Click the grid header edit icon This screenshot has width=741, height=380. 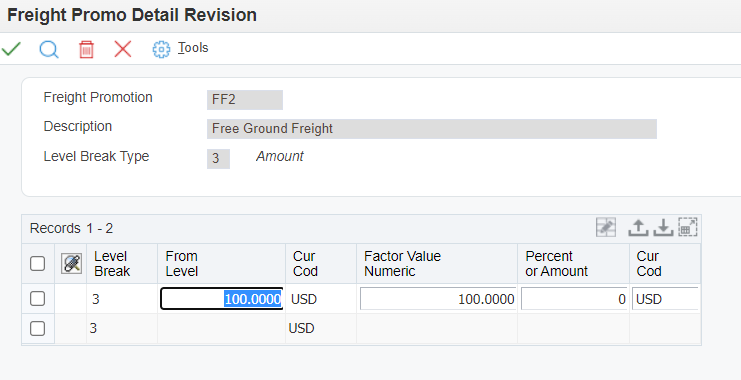coord(71,263)
